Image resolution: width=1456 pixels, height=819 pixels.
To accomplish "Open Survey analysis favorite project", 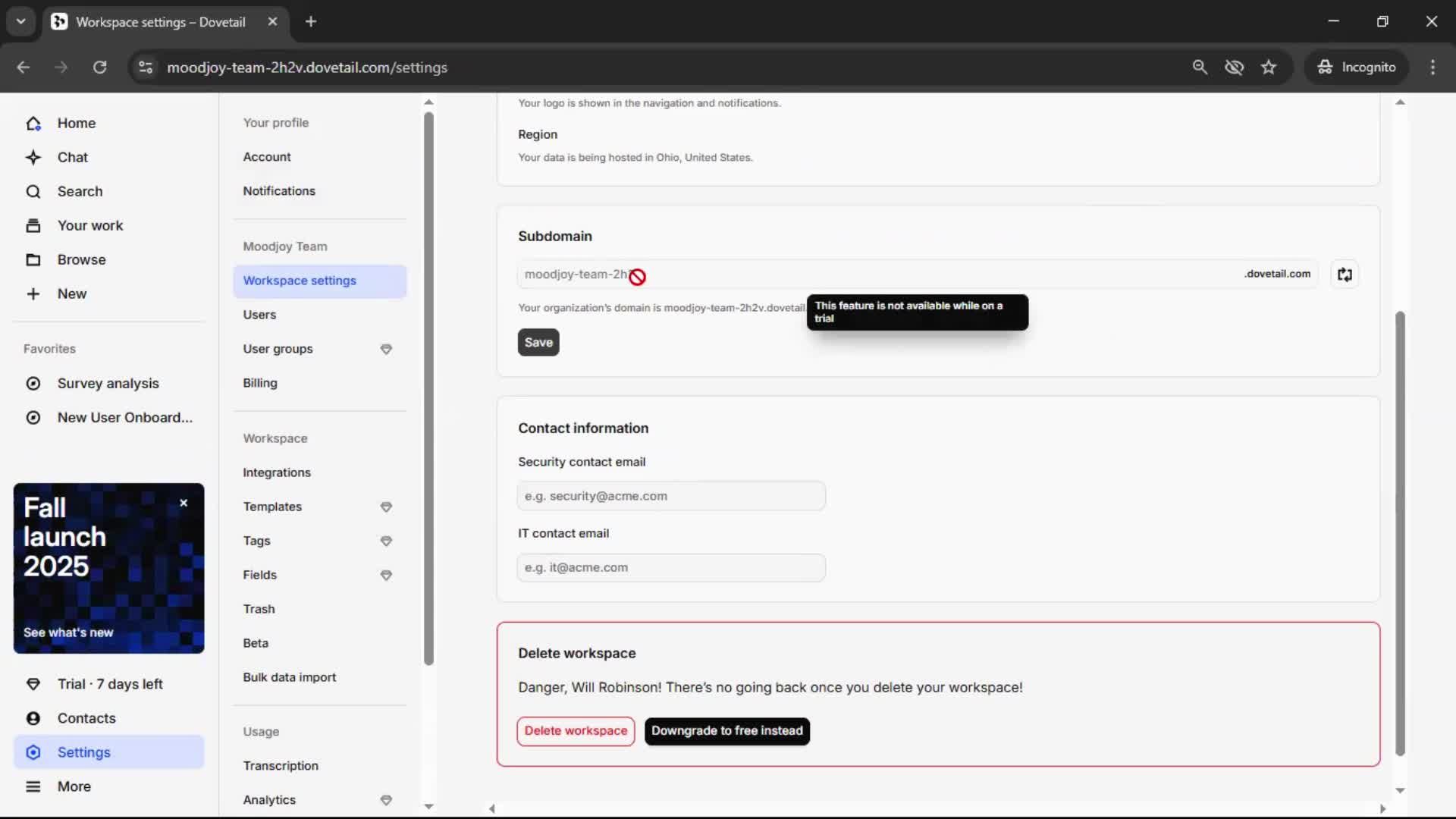I will pyautogui.click(x=108, y=384).
